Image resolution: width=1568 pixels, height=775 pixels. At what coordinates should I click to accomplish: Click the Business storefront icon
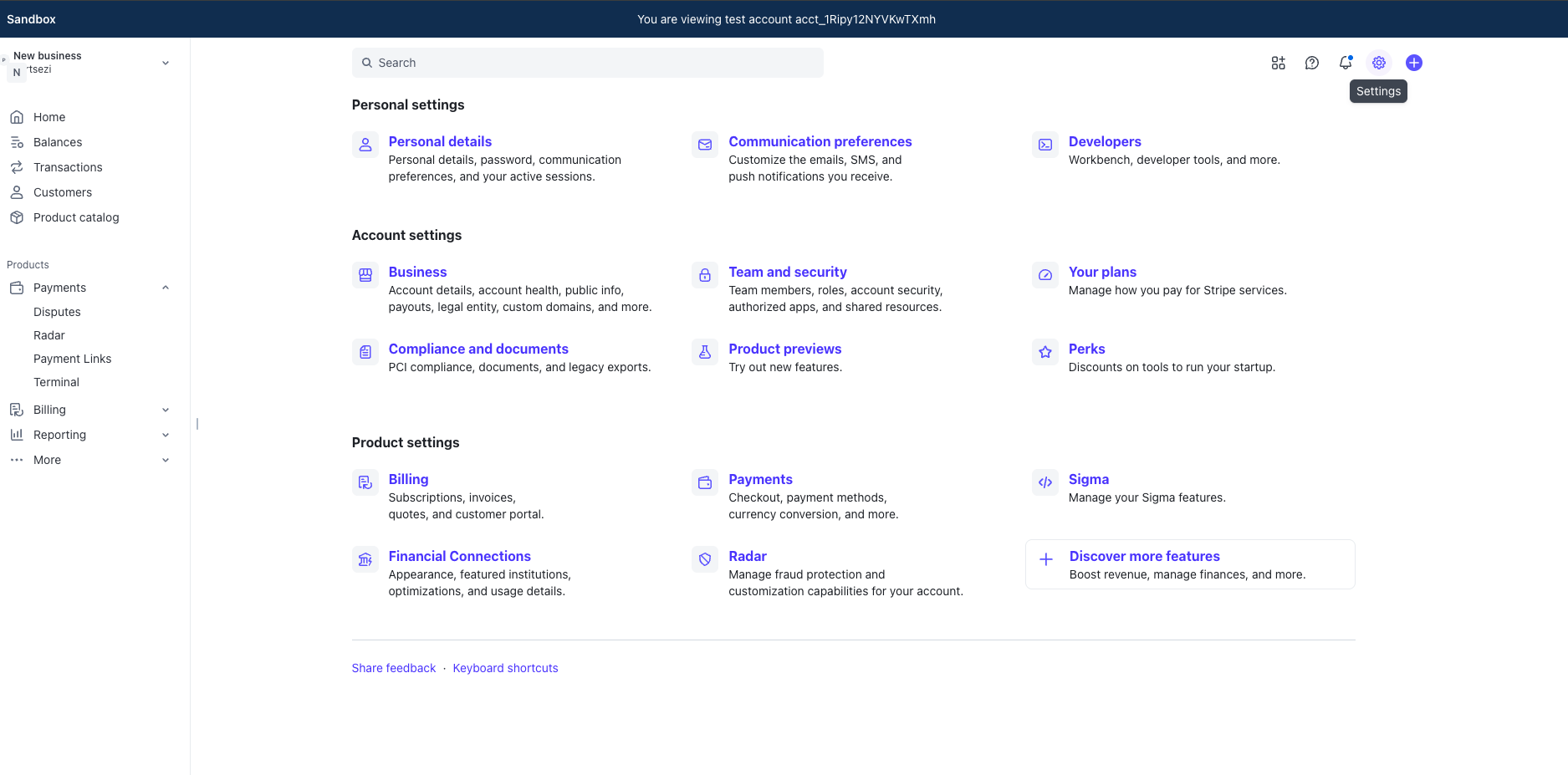365,275
